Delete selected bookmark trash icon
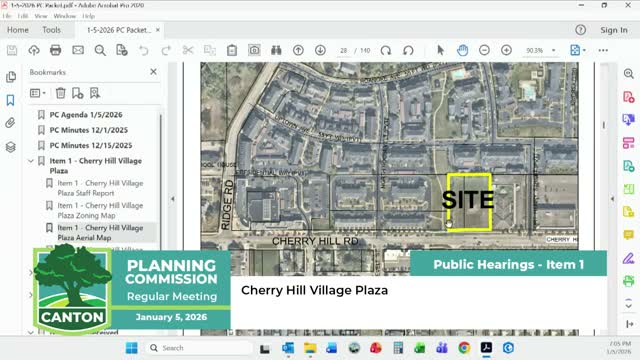 pos(60,93)
